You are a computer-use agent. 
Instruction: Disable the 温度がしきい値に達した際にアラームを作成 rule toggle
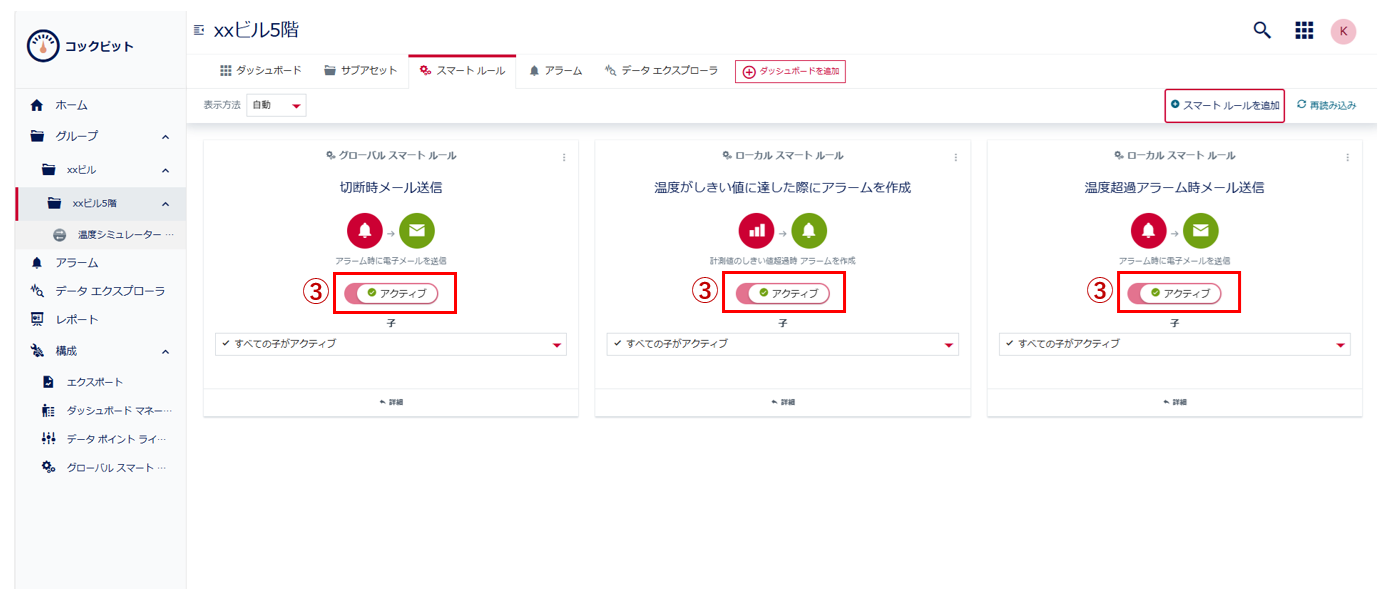tap(783, 293)
